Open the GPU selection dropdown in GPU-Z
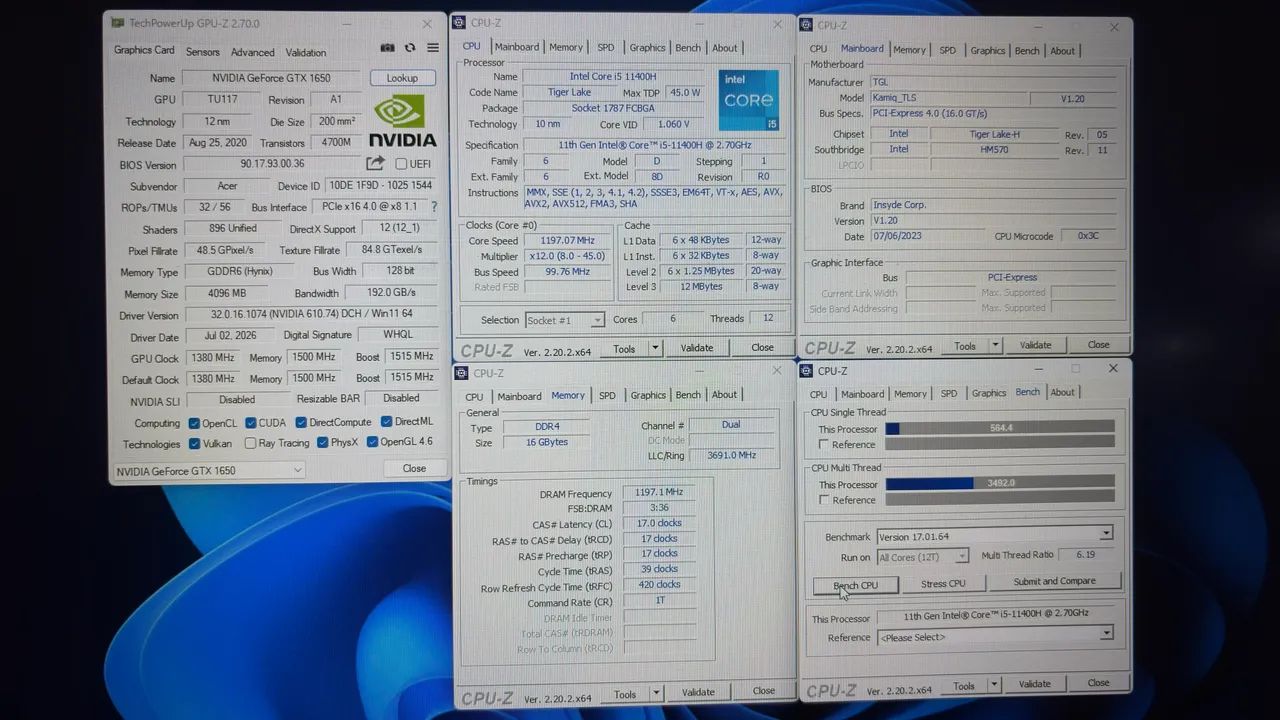 [x=209, y=470]
